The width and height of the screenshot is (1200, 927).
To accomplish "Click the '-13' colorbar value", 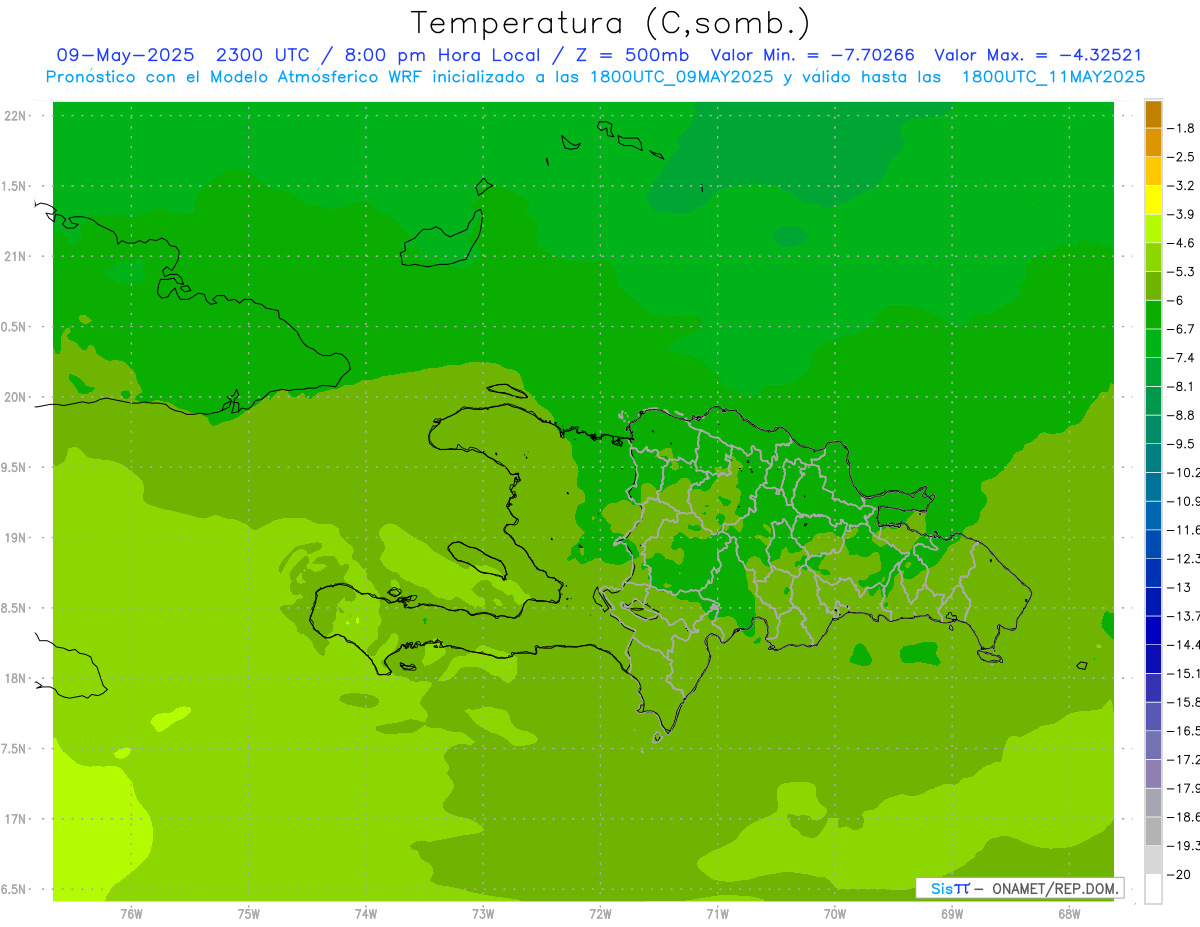I will (1178, 587).
